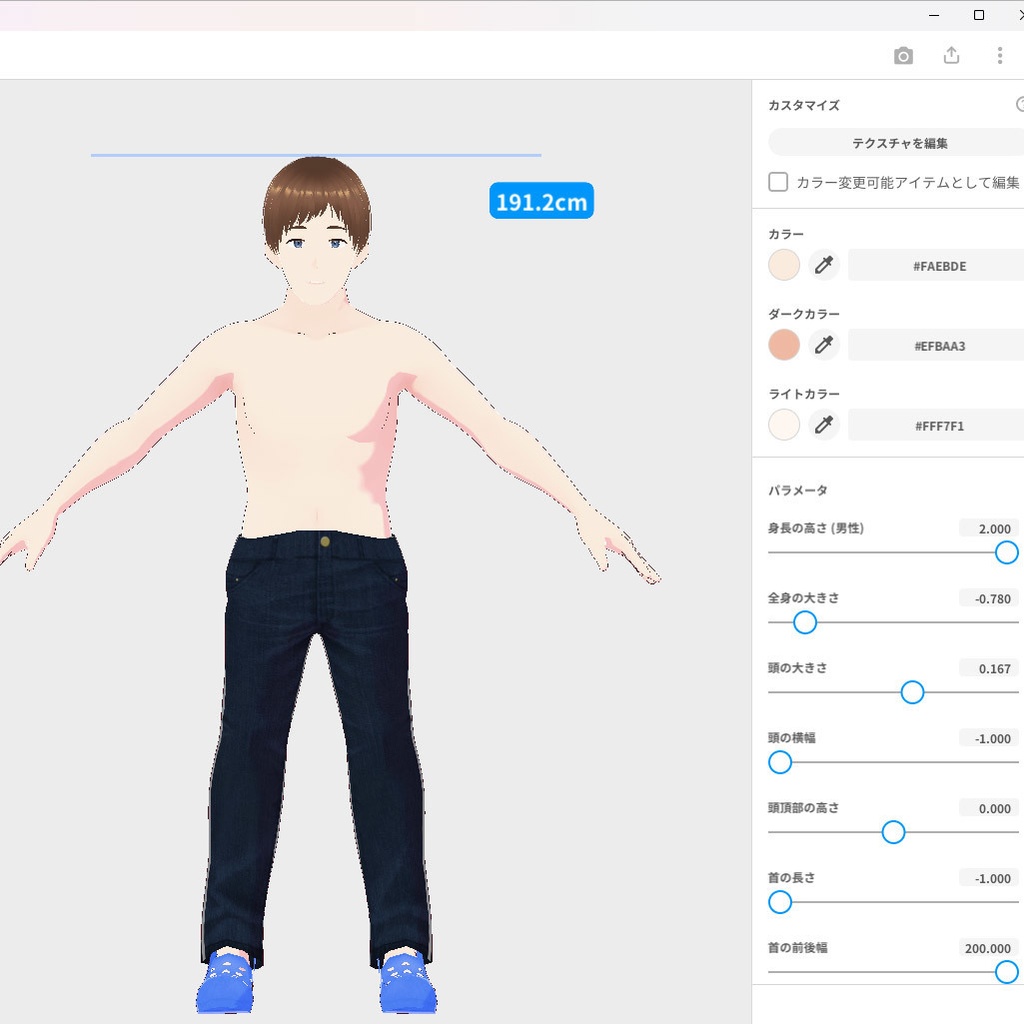Click the 頭の横幅 slider handle
The width and height of the screenshot is (1024, 1024).
(780, 762)
